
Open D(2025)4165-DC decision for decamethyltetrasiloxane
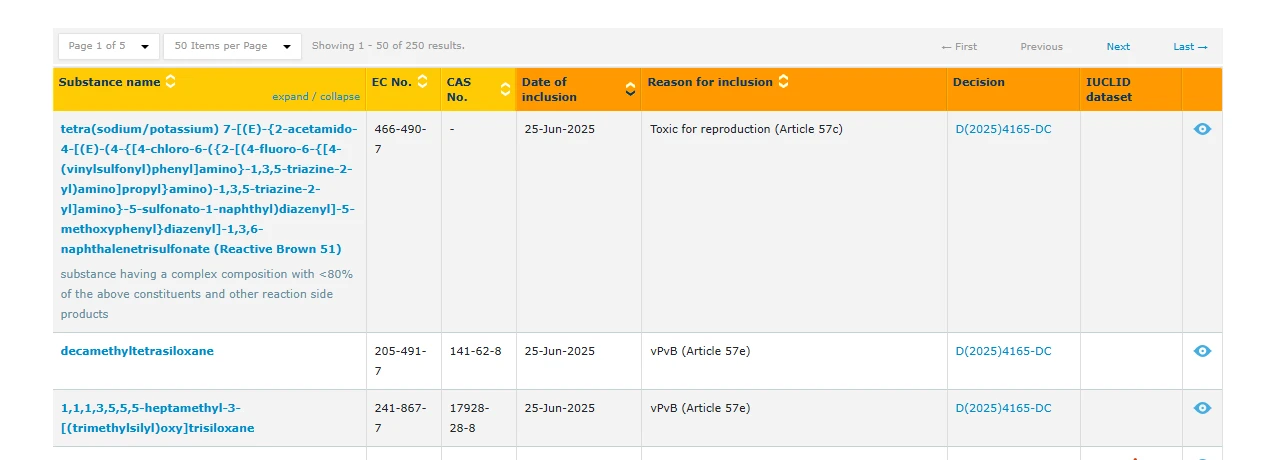click(x=1003, y=351)
